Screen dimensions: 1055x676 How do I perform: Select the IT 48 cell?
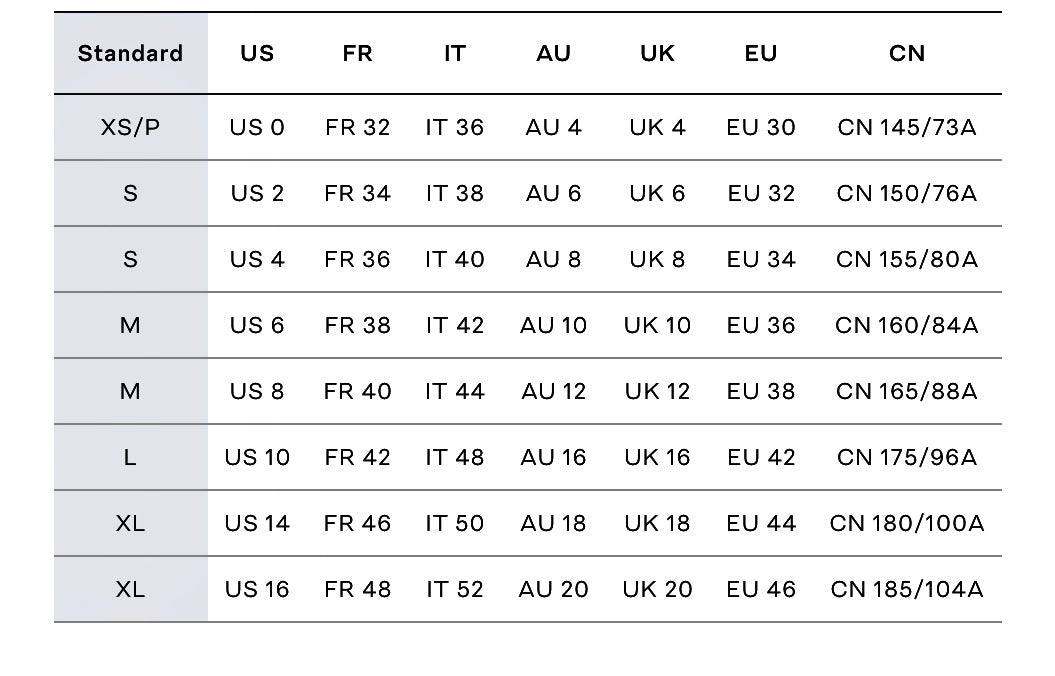click(455, 458)
